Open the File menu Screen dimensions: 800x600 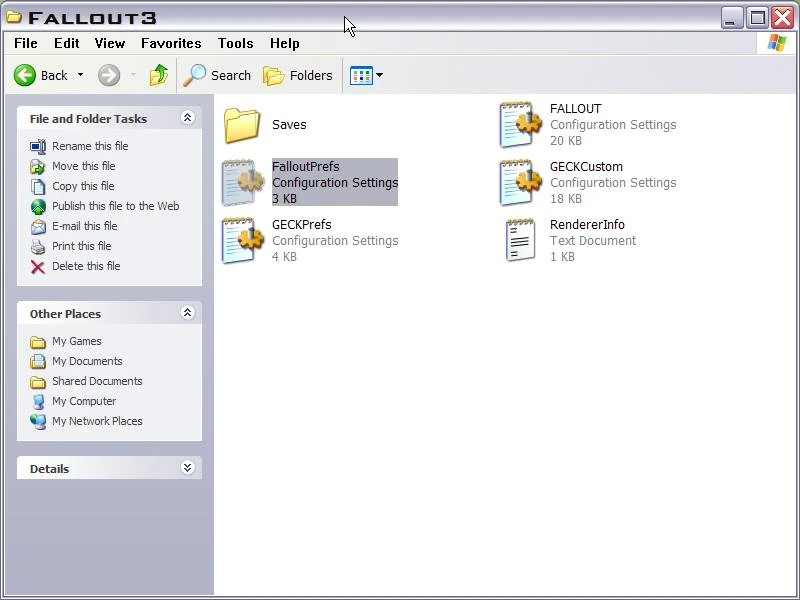click(x=26, y=43)
